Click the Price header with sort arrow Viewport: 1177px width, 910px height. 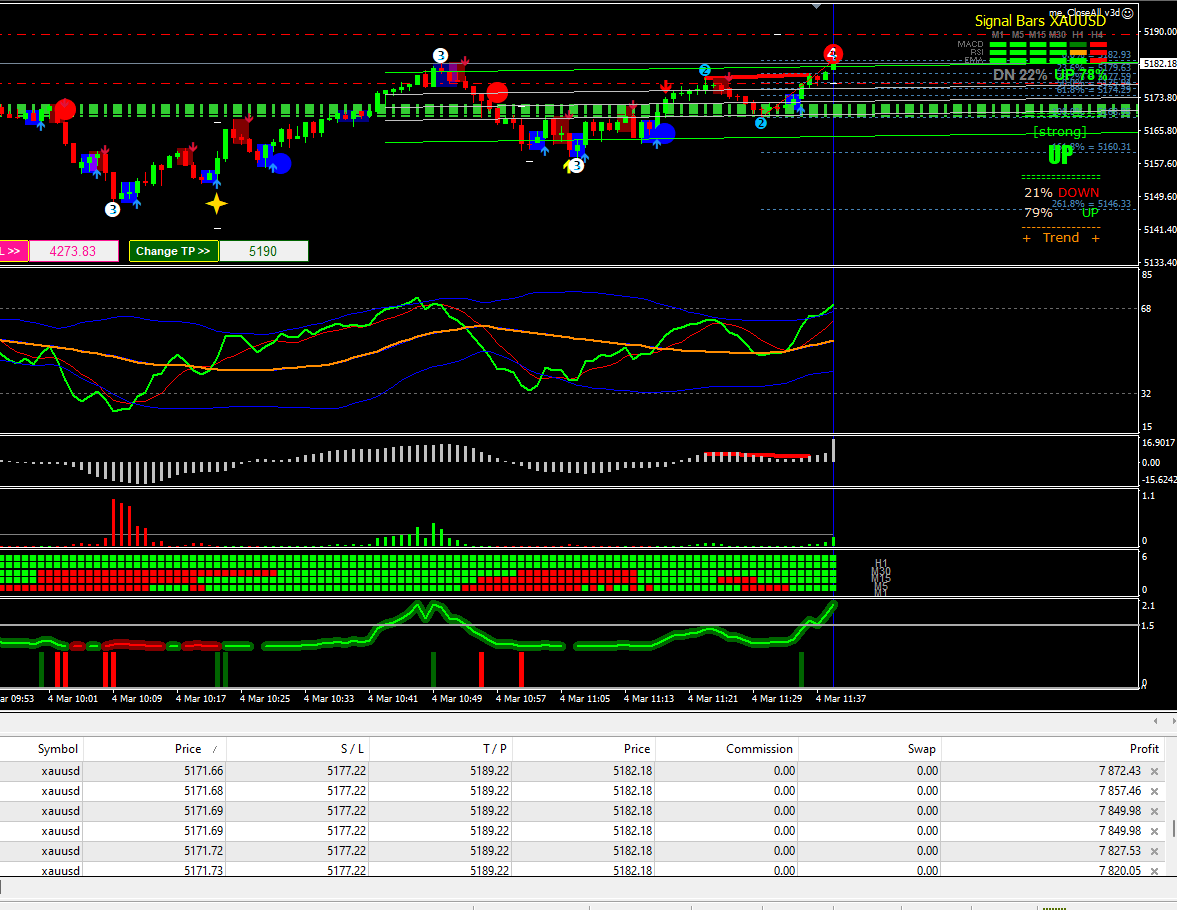188,749
